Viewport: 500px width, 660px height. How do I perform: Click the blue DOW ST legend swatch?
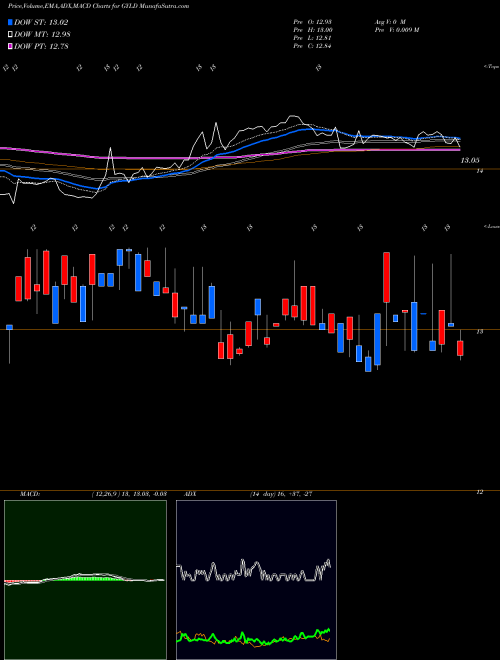[x=11, y=22]
